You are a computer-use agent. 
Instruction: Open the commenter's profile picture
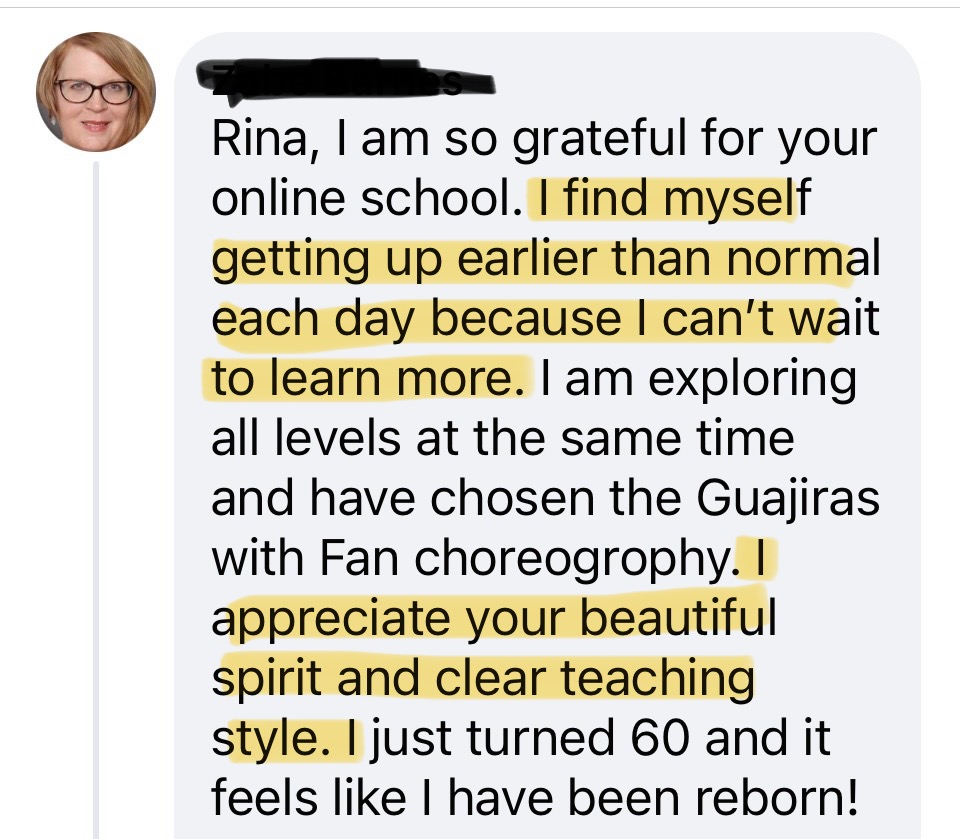(96, 92)
